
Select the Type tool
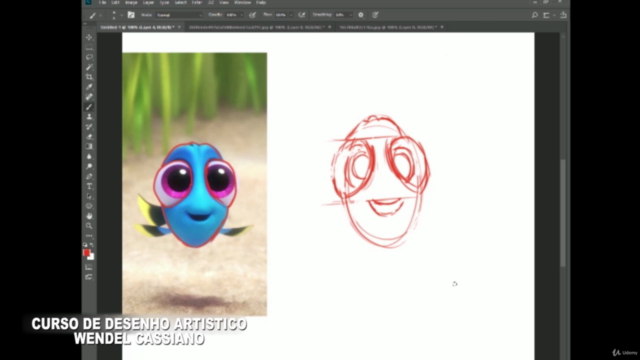(x=89, y=186)
